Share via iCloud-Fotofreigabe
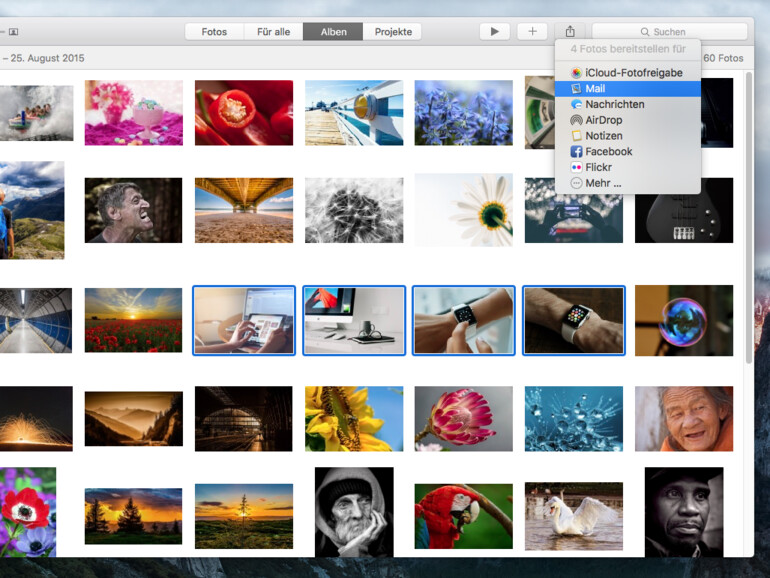 633,73
